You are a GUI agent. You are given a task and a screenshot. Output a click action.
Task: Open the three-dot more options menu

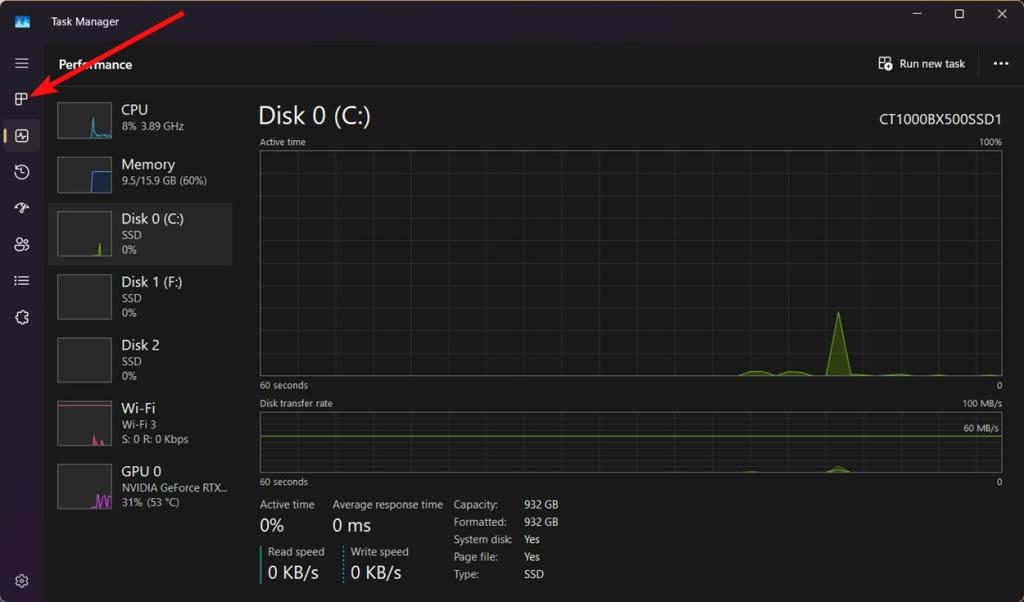(x=1000, y=64)
